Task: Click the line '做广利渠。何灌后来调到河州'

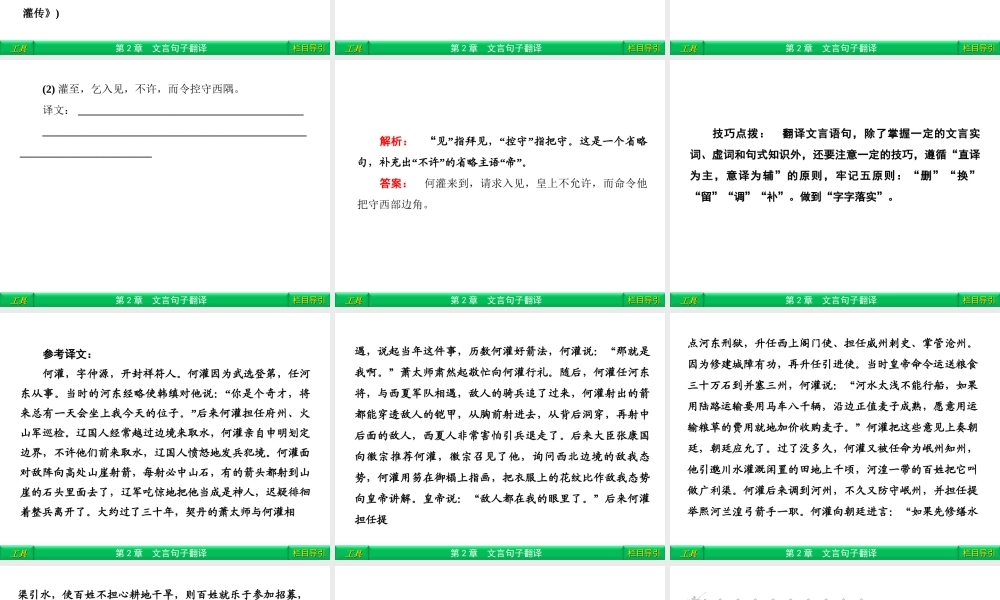Action: (832, 491)
